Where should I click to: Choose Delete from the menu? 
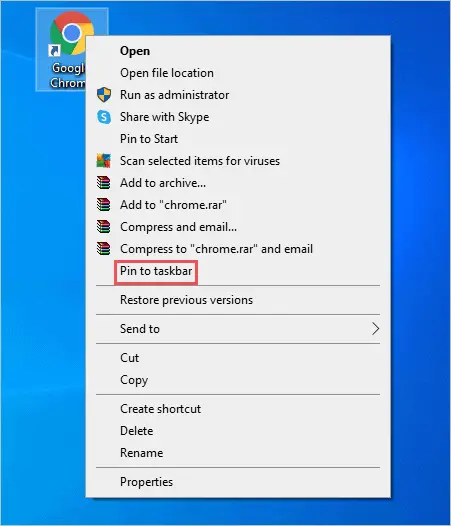pos(238,431)
